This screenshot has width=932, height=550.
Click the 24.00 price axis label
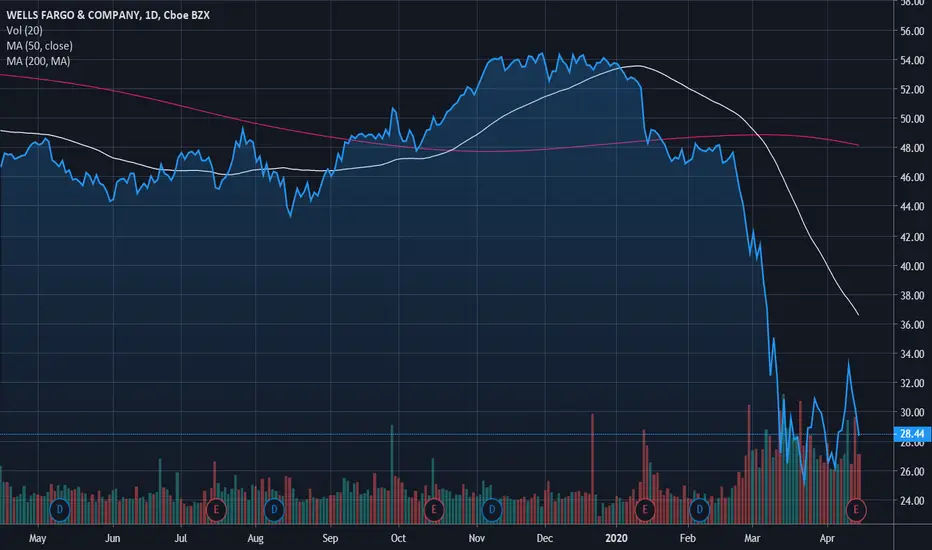tap(912, 501)
